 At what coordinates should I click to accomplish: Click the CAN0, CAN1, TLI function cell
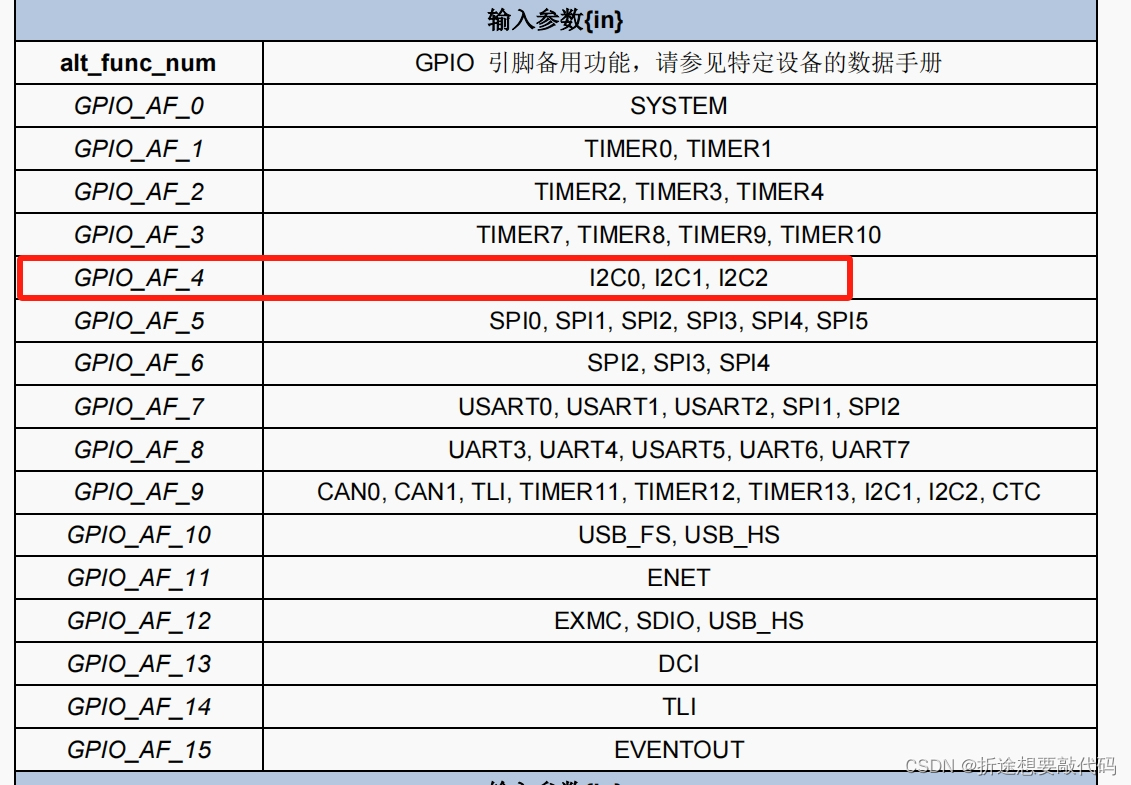(679, 492)
